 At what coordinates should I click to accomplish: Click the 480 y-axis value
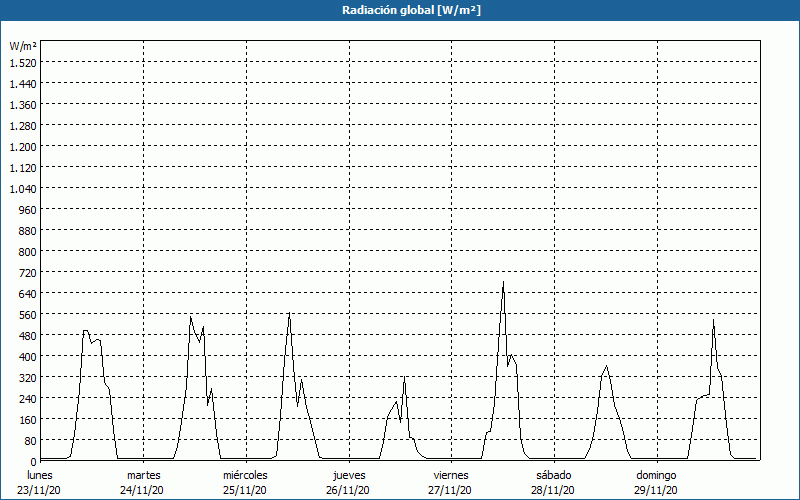pyautogui.click(x=28, y=336)
